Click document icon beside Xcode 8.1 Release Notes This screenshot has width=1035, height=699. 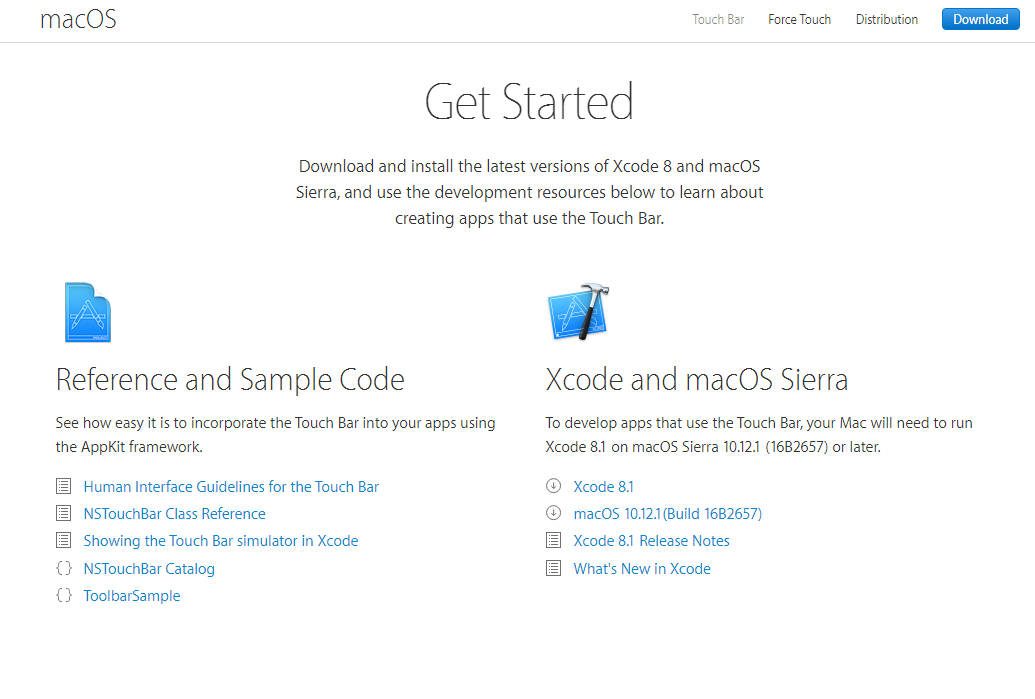pyautogui.click(x=554, y=541)
